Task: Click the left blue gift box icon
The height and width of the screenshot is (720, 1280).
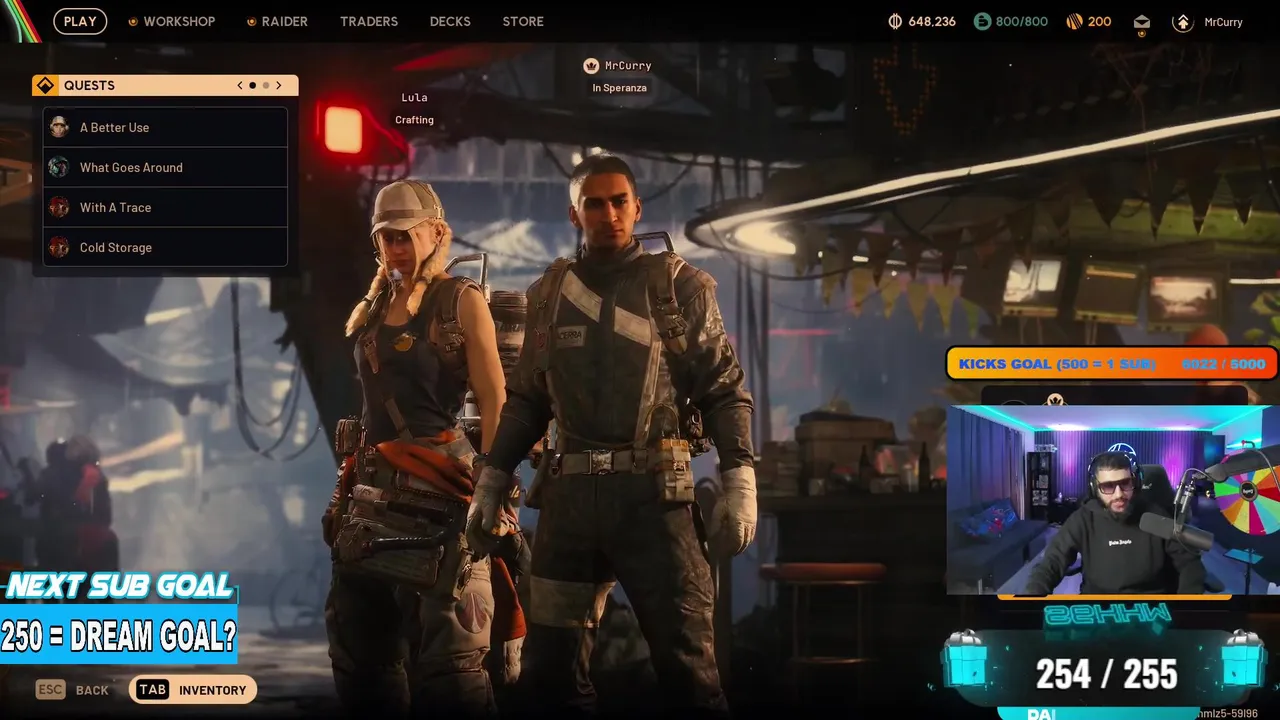Action: tap(966, 660)
